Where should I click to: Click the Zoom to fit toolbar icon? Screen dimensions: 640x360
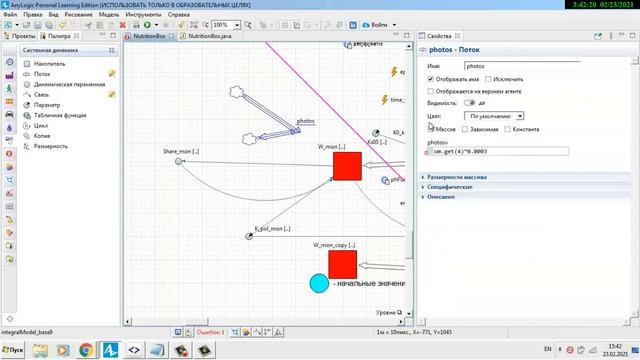194,25
